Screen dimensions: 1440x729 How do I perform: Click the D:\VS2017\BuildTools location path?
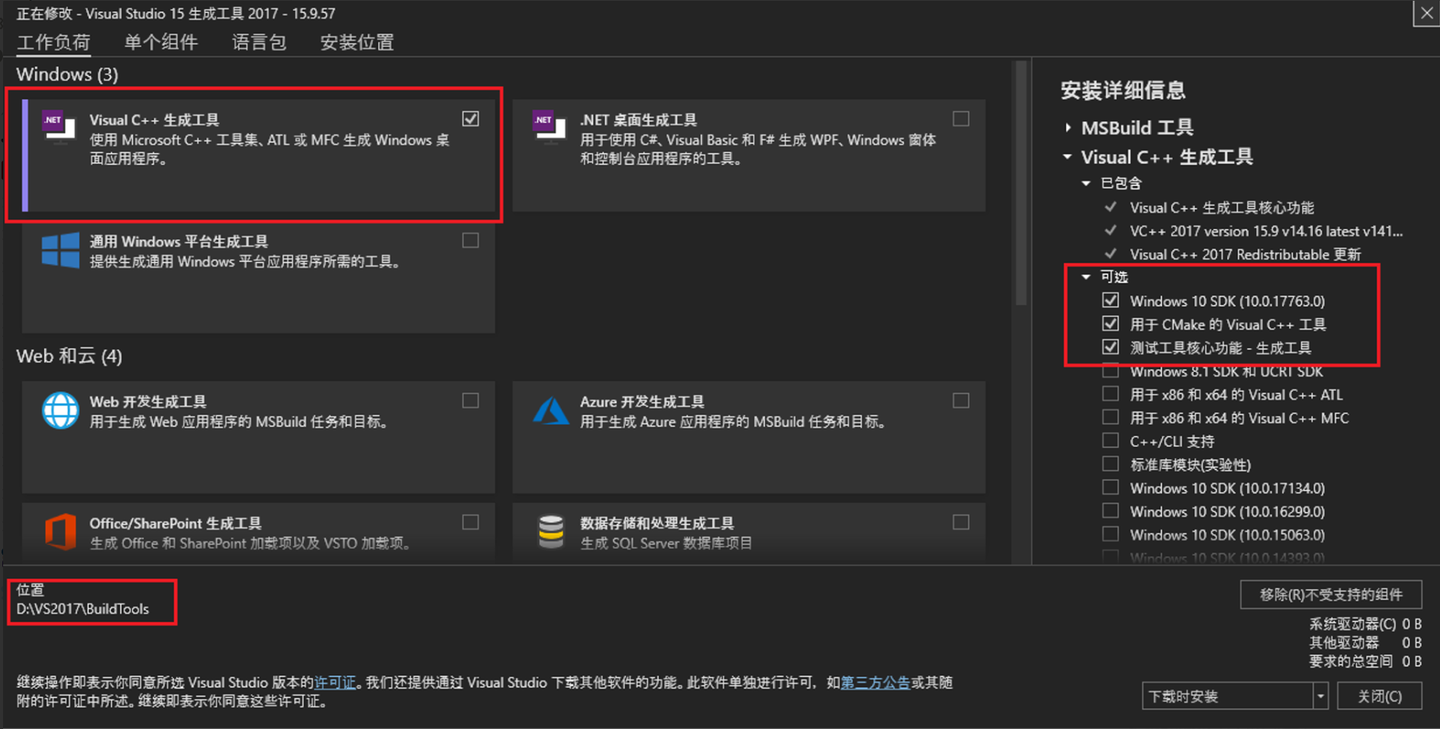coord(83,608)
